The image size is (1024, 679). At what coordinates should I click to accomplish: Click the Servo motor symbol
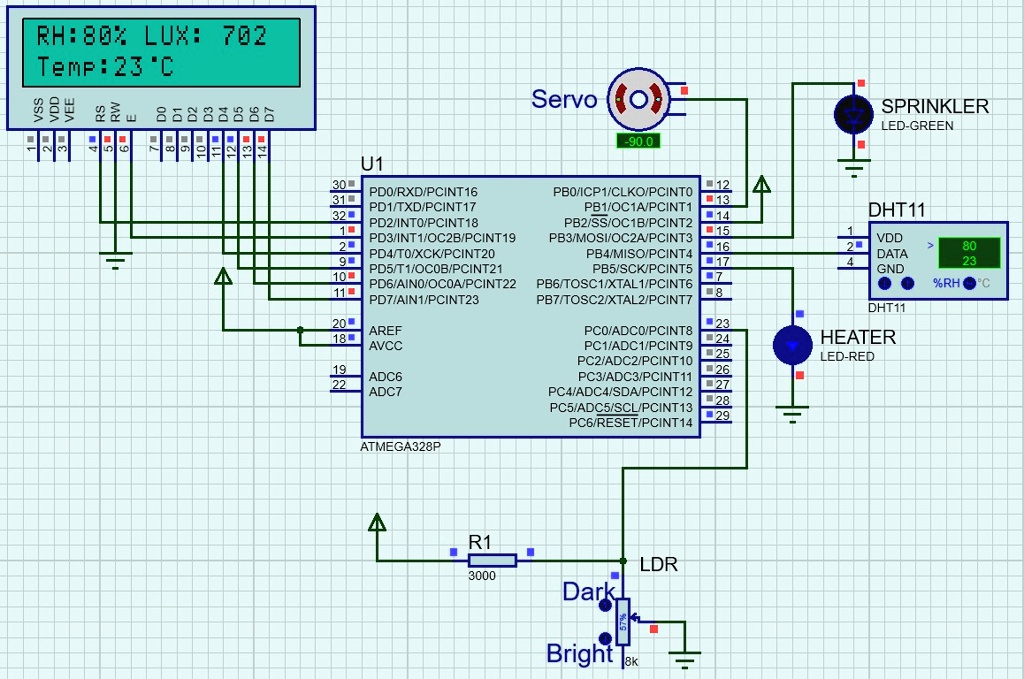[640, 98]
